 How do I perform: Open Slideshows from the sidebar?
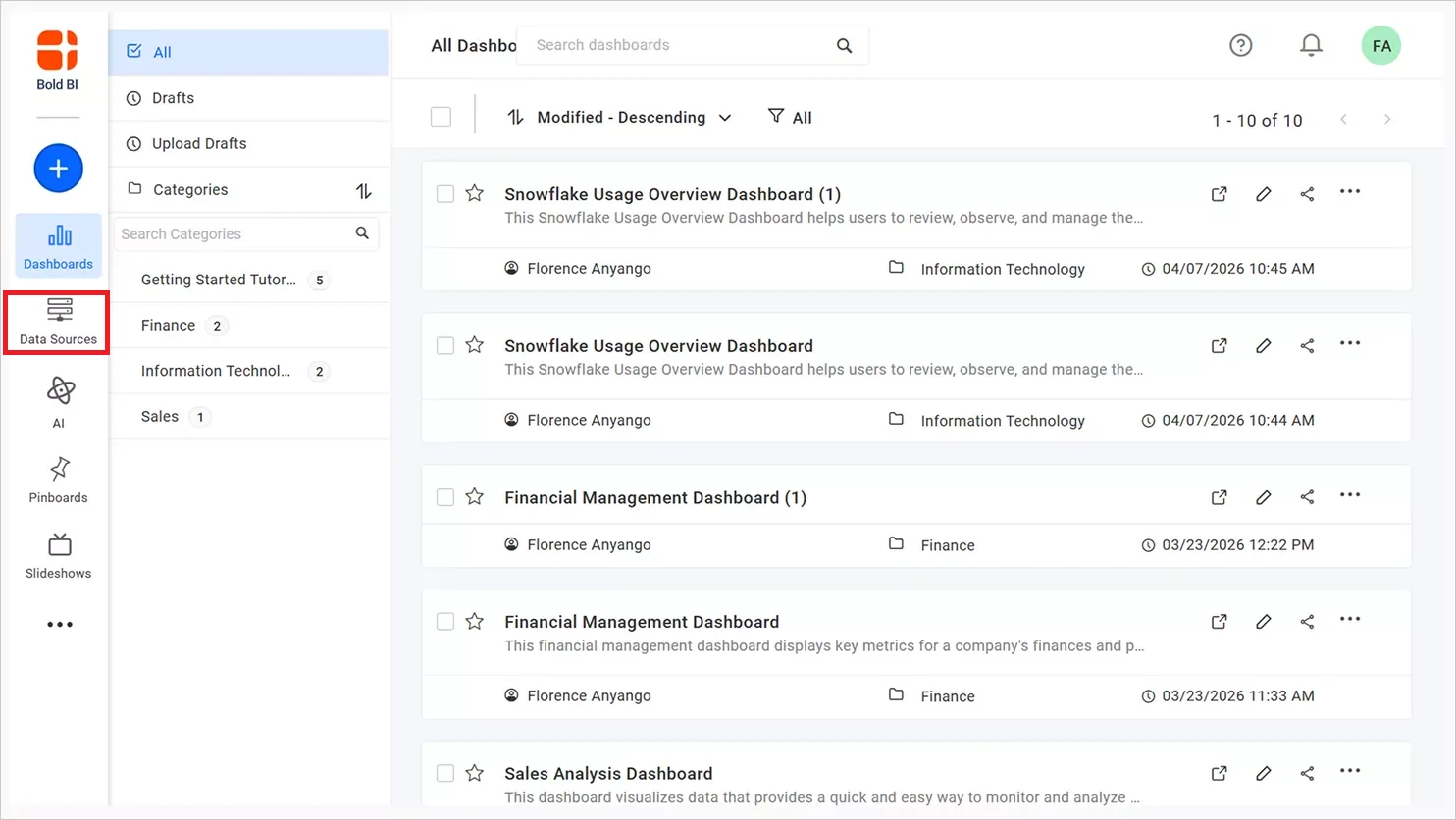point(58,556)
